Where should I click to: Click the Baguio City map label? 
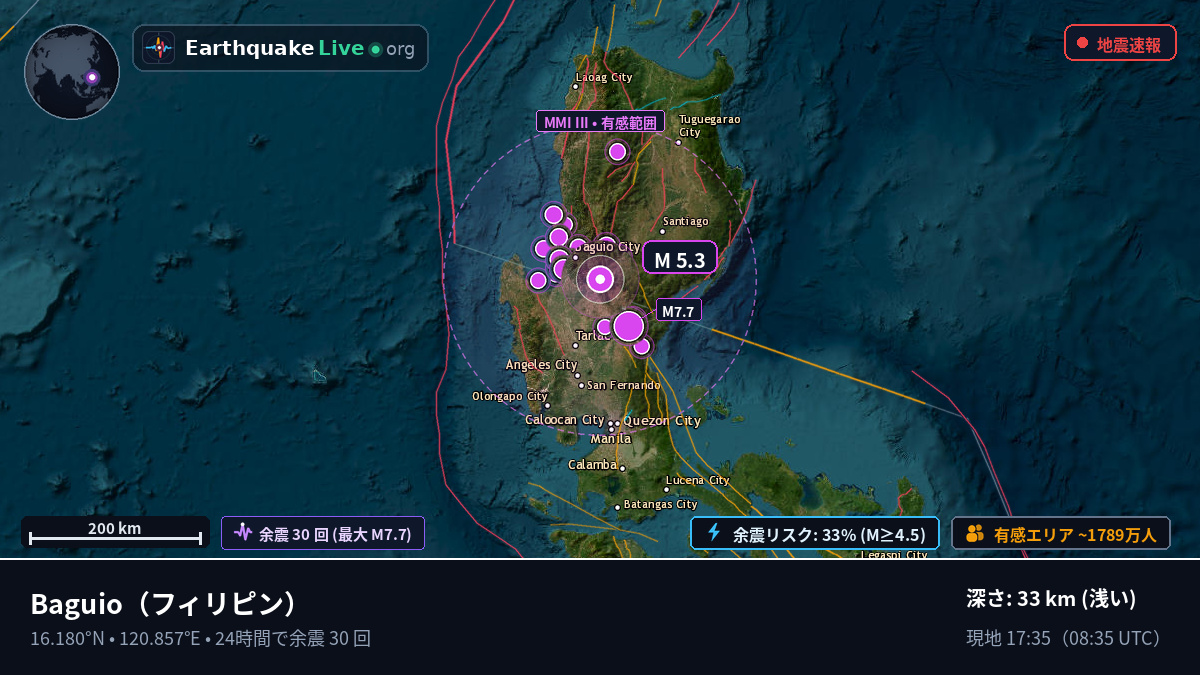tap(605, 247)
